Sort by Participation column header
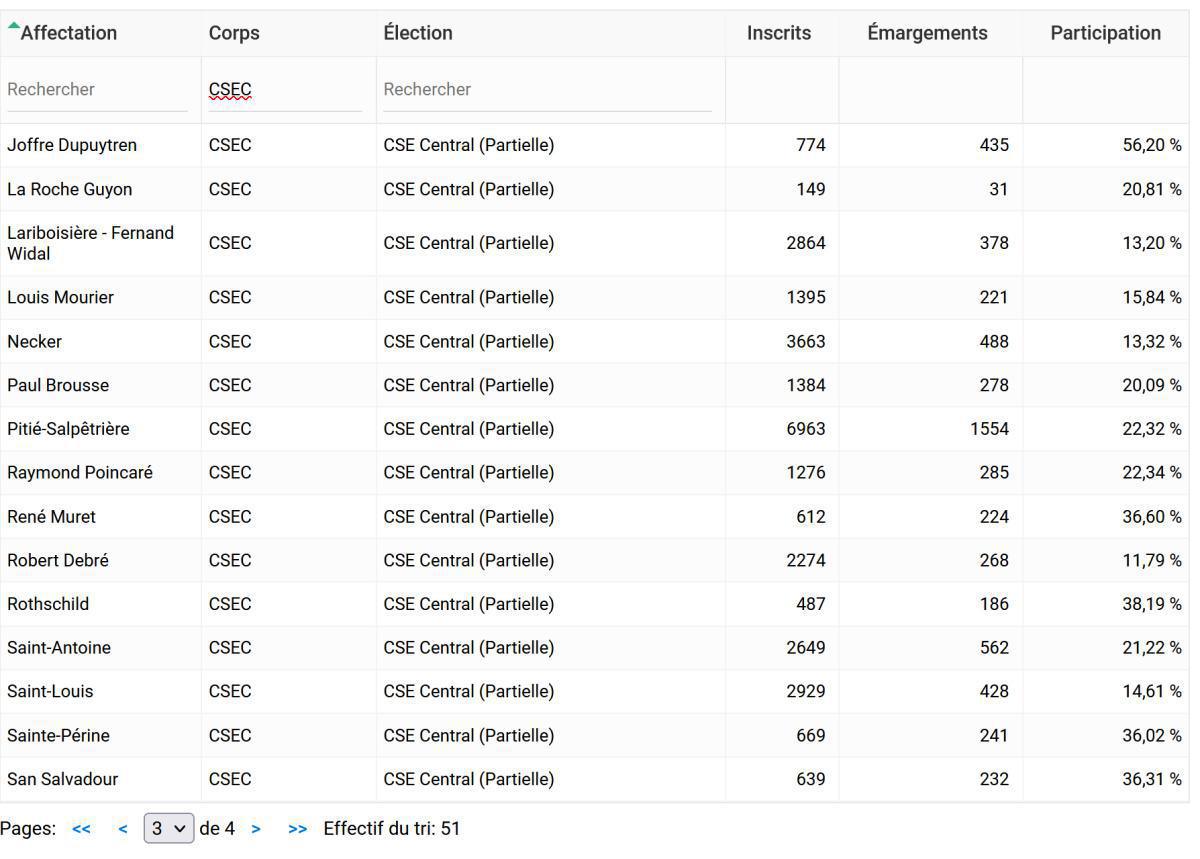 tap(1105, 33)
